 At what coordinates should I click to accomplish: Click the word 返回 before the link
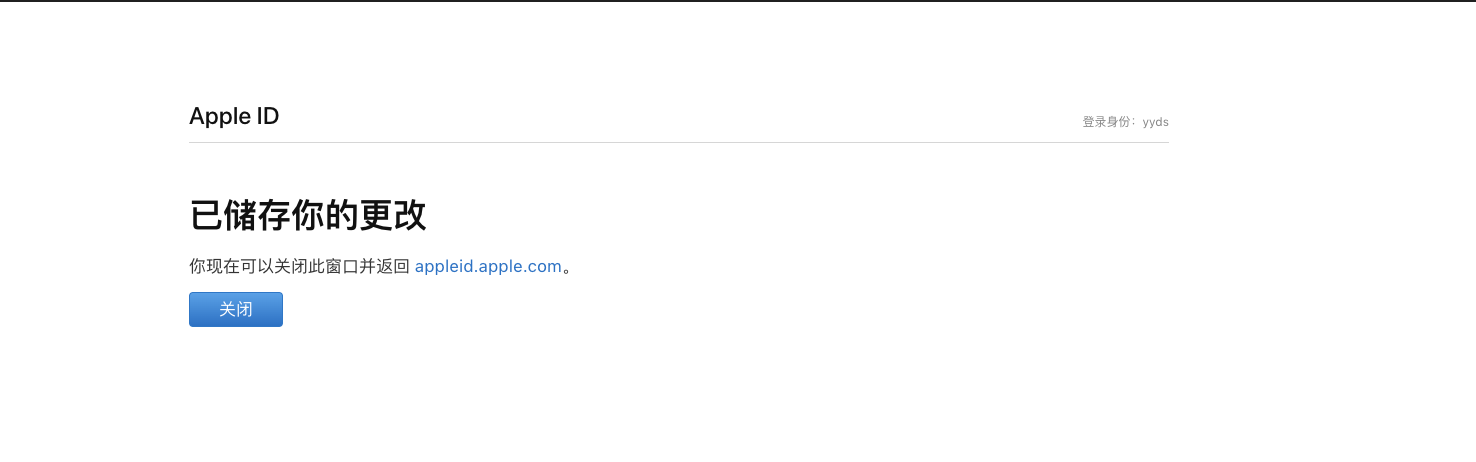(392, 266)
